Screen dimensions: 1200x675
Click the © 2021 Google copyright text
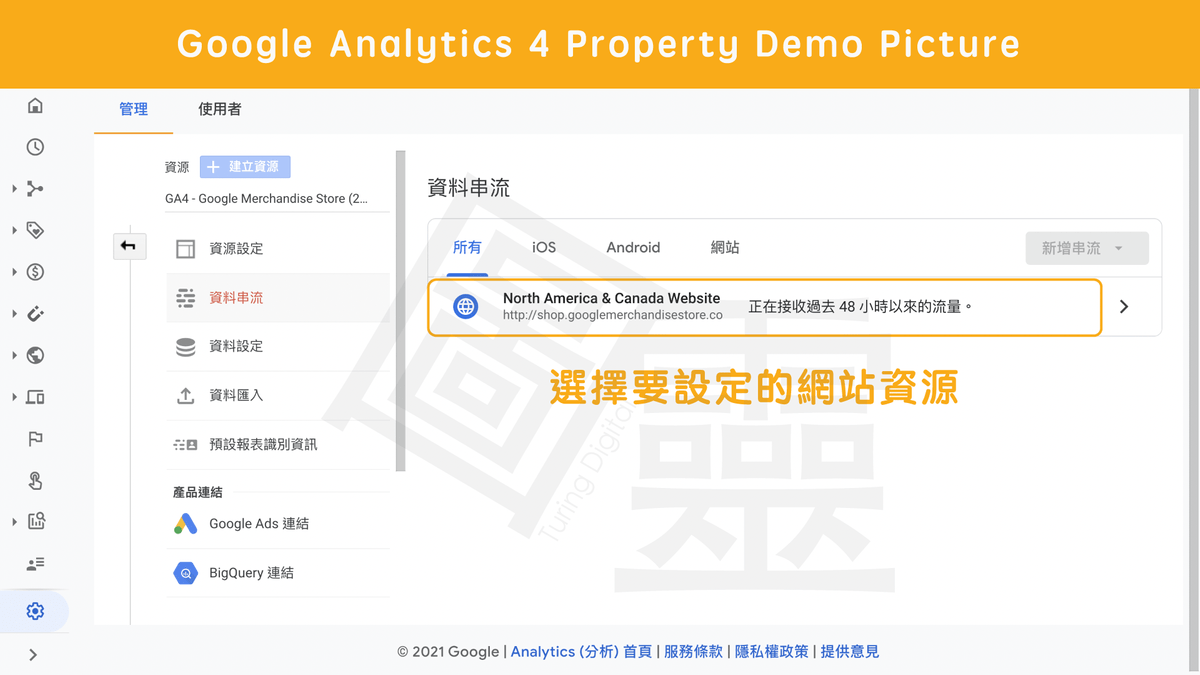(448, 652)
